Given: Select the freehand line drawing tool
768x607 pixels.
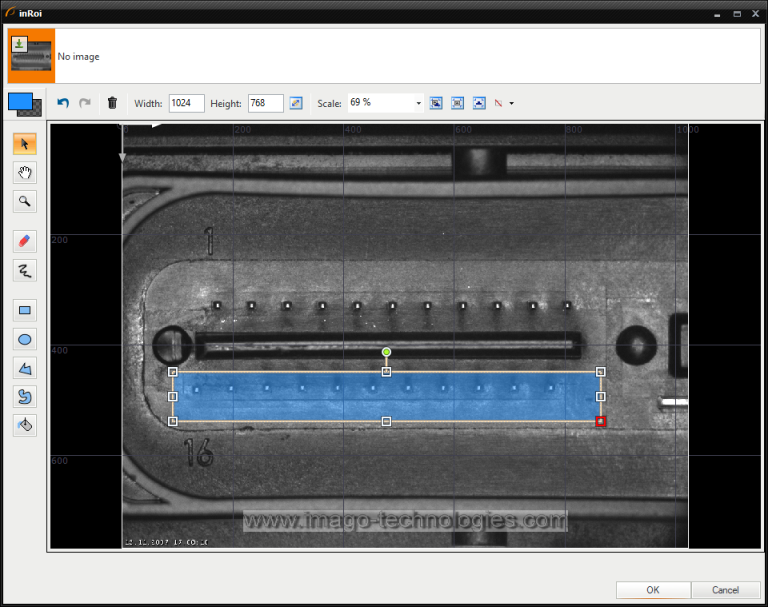Looking at the screenshot, I should [x=25, y=270].
